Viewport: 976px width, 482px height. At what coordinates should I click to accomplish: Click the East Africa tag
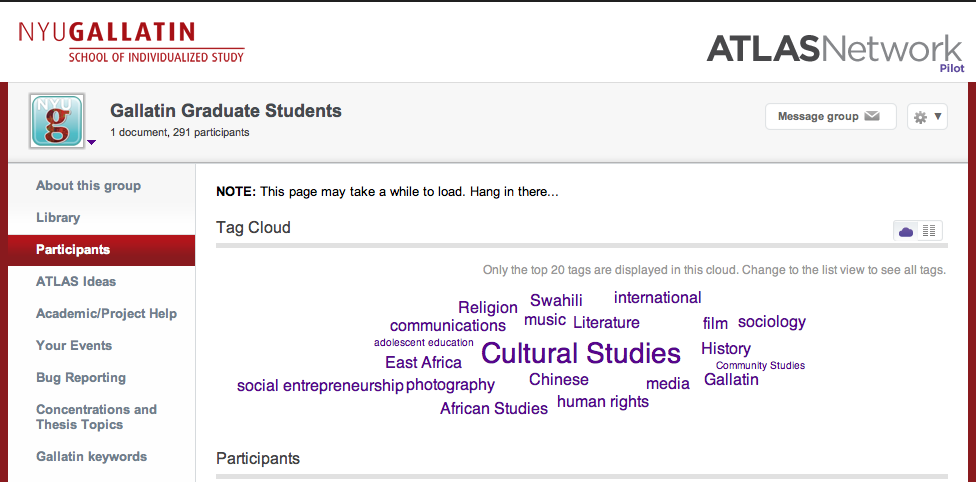[x=423, y=362]
